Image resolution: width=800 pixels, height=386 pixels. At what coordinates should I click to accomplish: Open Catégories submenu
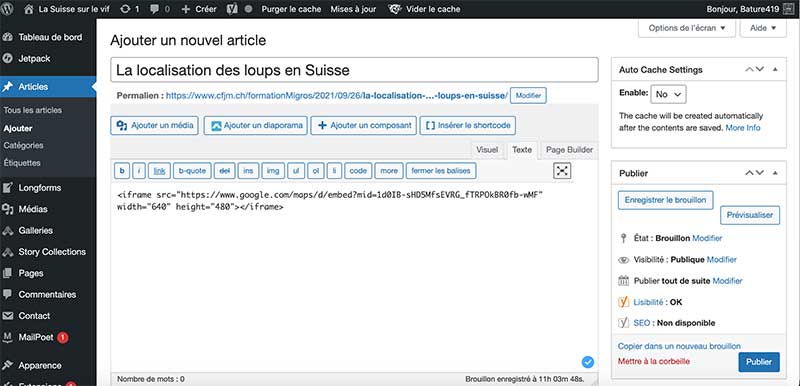click(x=23, y=145)
